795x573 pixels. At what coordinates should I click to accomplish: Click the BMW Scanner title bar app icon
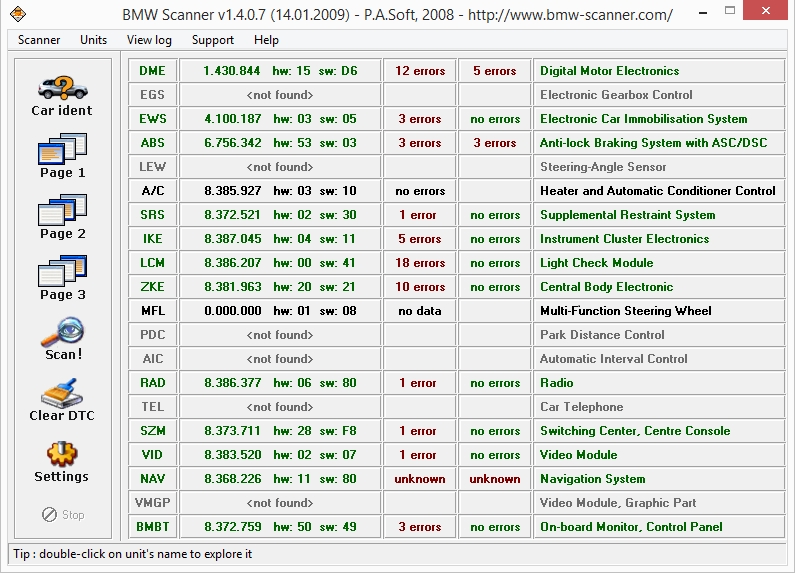click(x=18, y=14)
